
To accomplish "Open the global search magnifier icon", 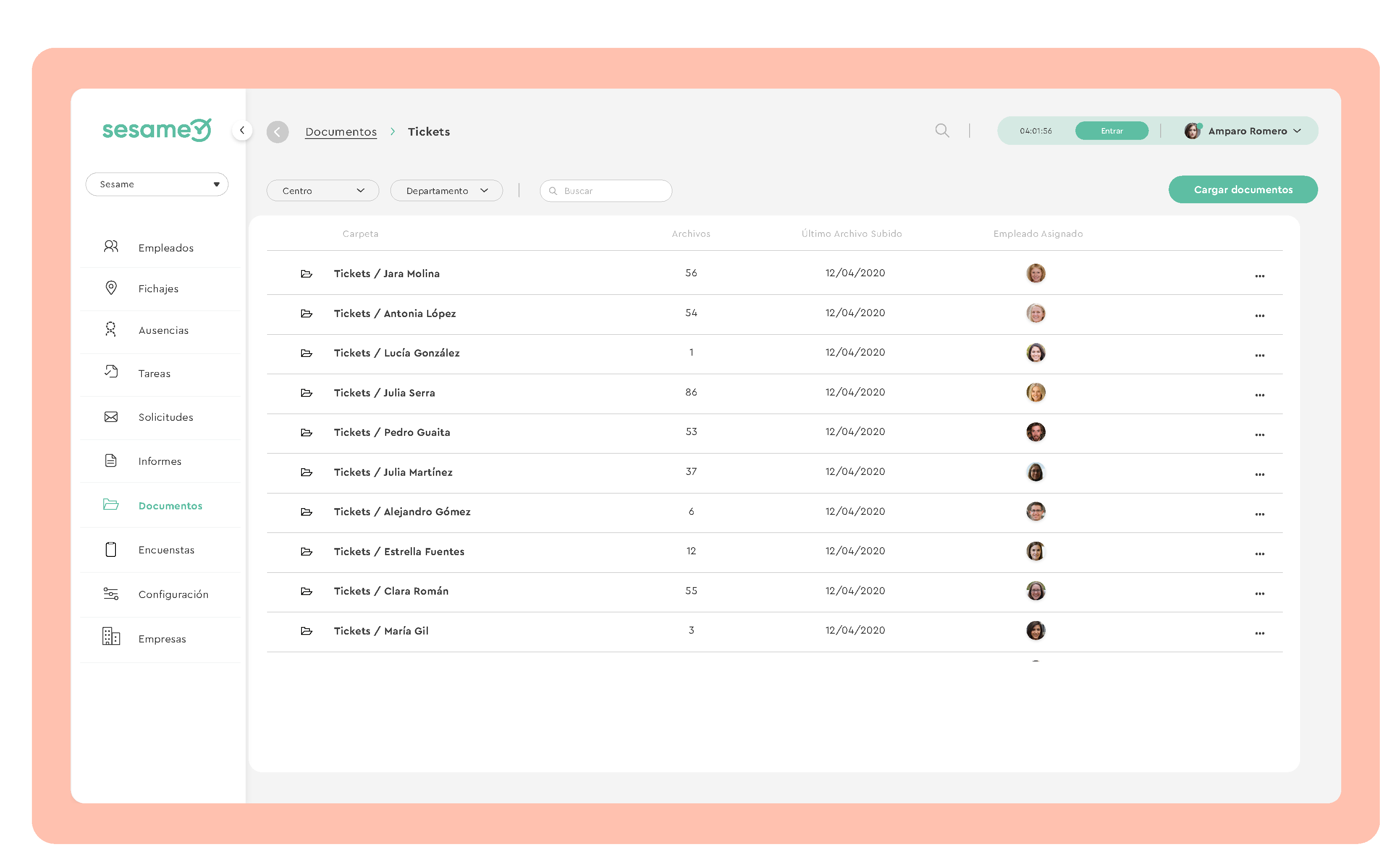I will (x=941, y=130).
